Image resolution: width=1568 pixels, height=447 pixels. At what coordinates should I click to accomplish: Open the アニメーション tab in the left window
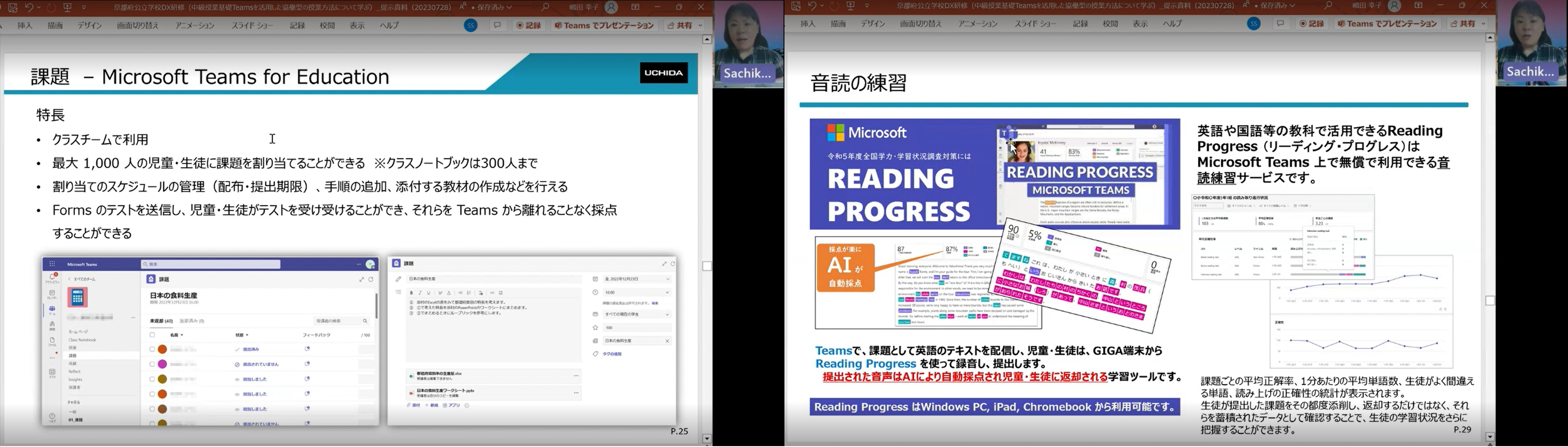(x=195, y=25)
